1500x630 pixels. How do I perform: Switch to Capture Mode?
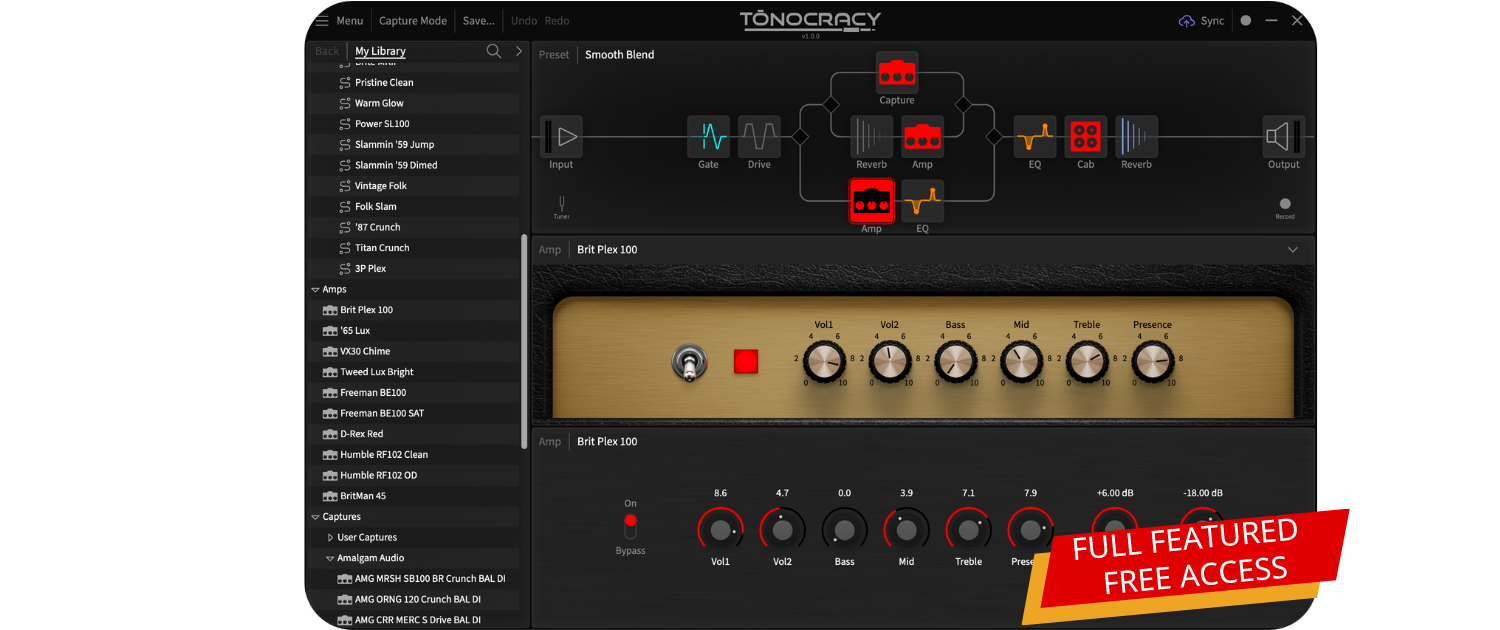[413, 21]
